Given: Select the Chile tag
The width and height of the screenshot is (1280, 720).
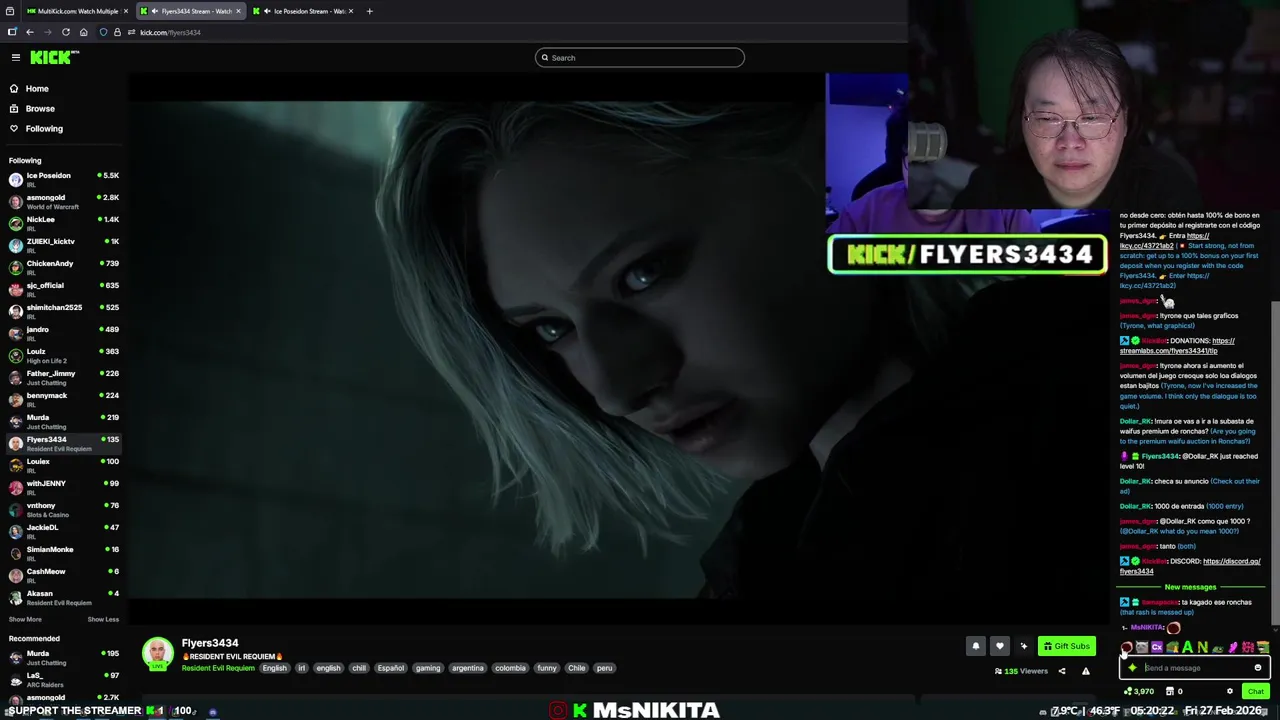Looking at the screenshot, I should (x=577, y=668).
